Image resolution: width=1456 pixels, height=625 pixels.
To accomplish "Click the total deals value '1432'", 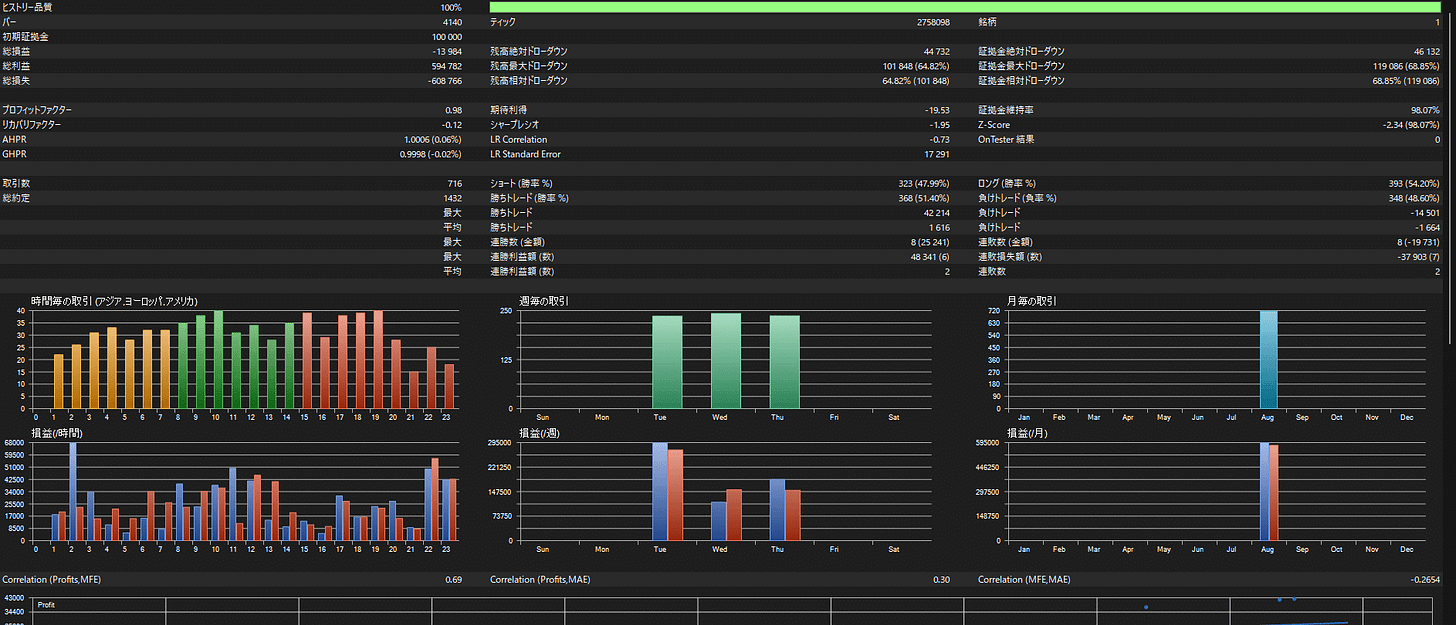I will (x=452, y=198).
